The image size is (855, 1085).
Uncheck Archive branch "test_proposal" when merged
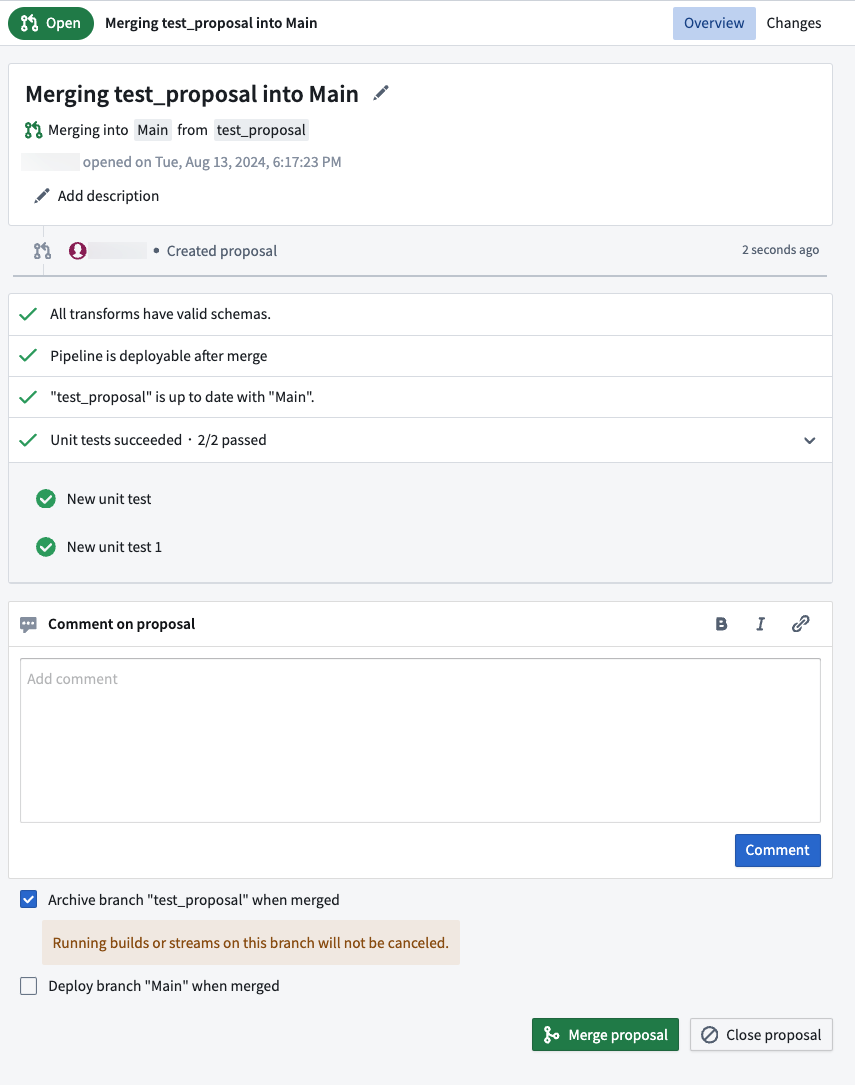(28, 900)
